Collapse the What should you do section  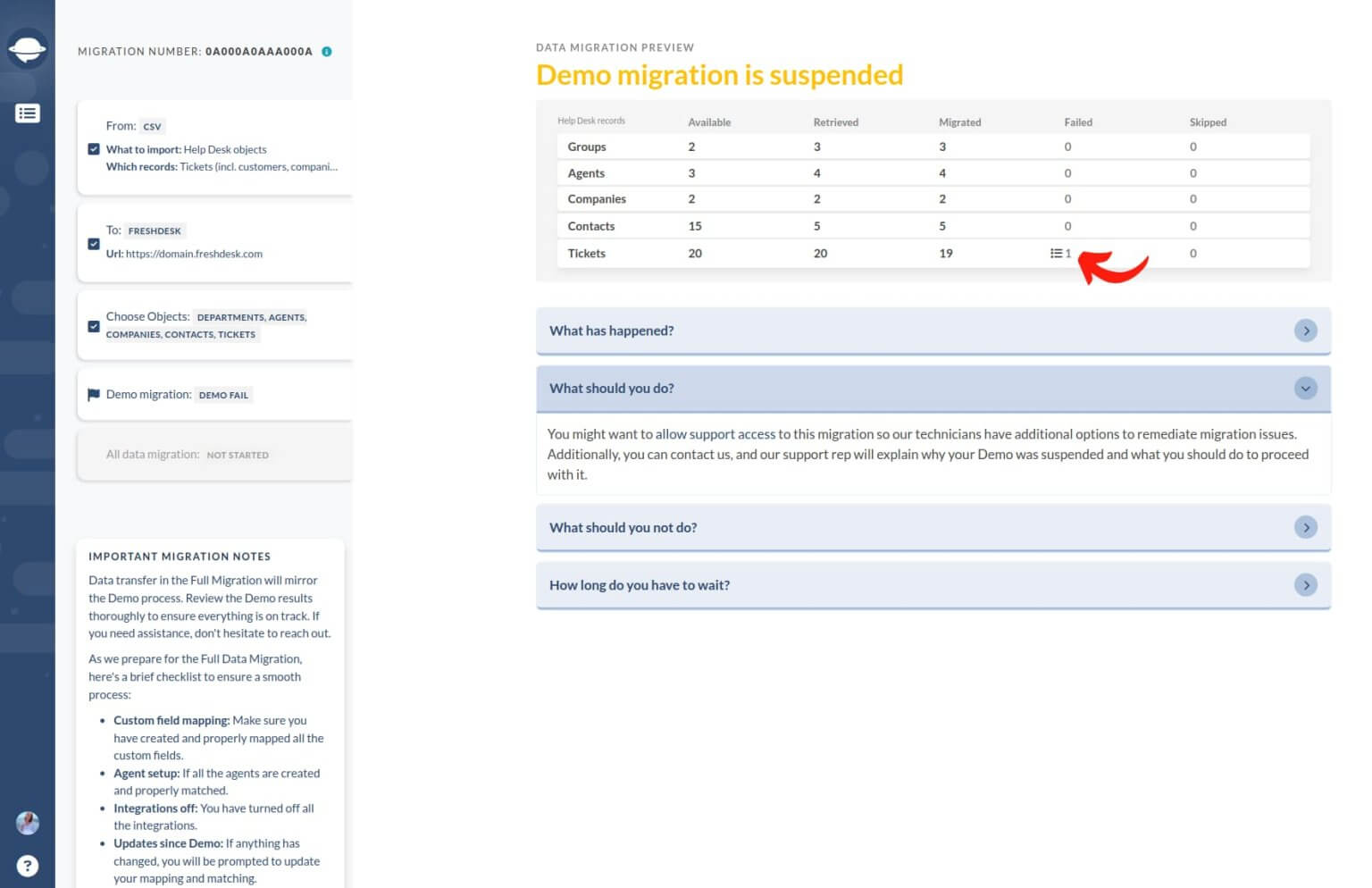click(x=1306, y=388)
